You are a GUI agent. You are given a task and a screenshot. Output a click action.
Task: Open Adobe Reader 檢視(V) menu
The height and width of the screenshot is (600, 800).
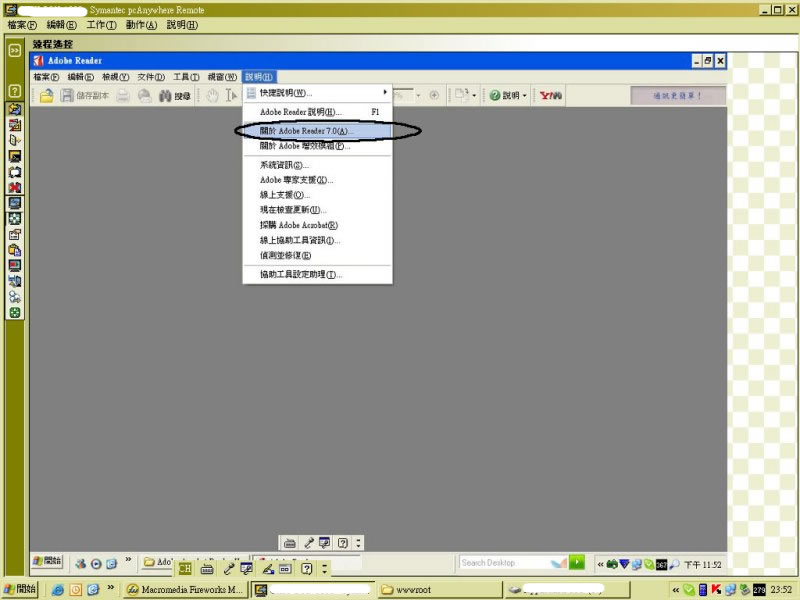pos(115,77)
